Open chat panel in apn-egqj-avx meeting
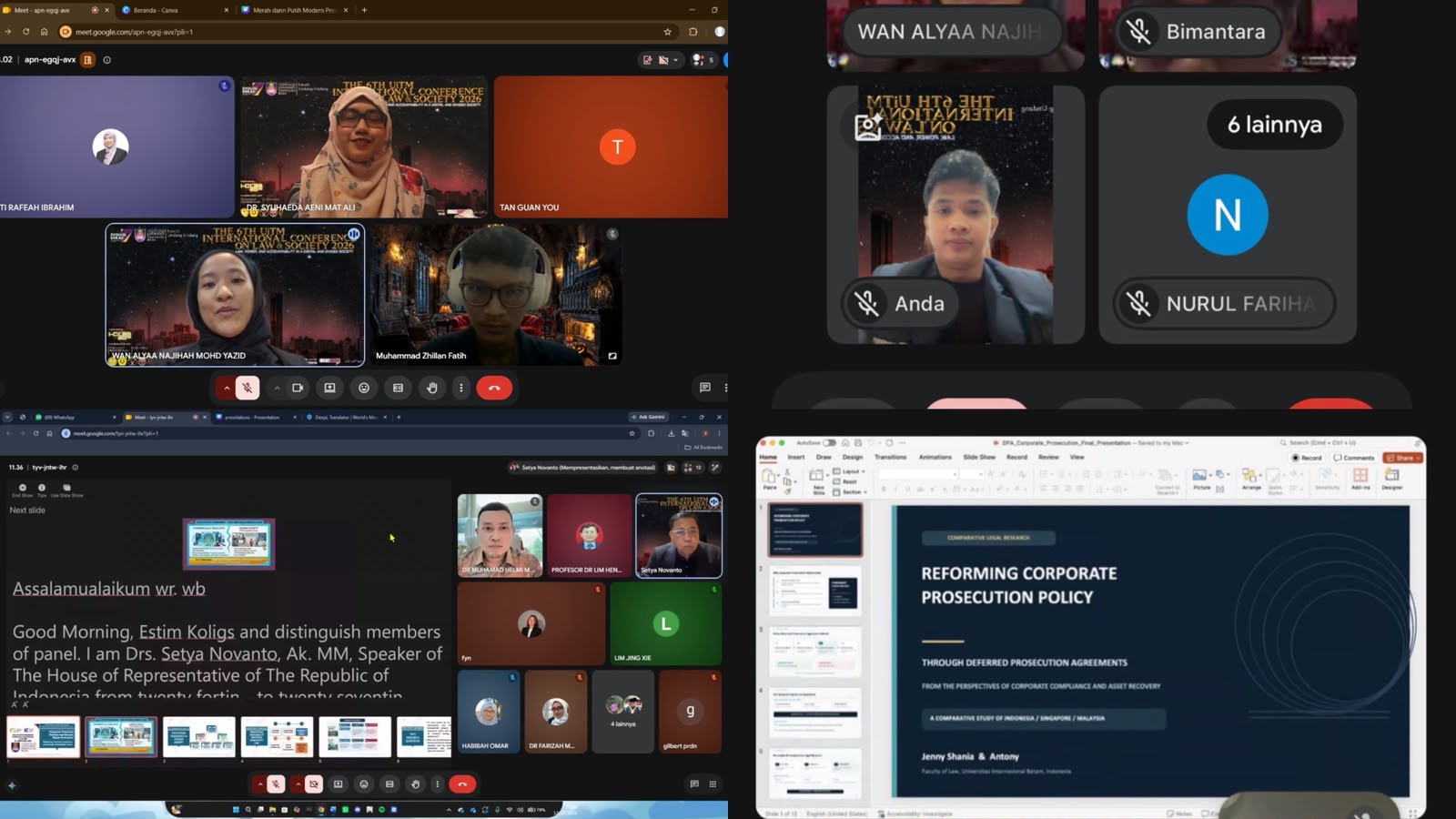 (704, 388)
